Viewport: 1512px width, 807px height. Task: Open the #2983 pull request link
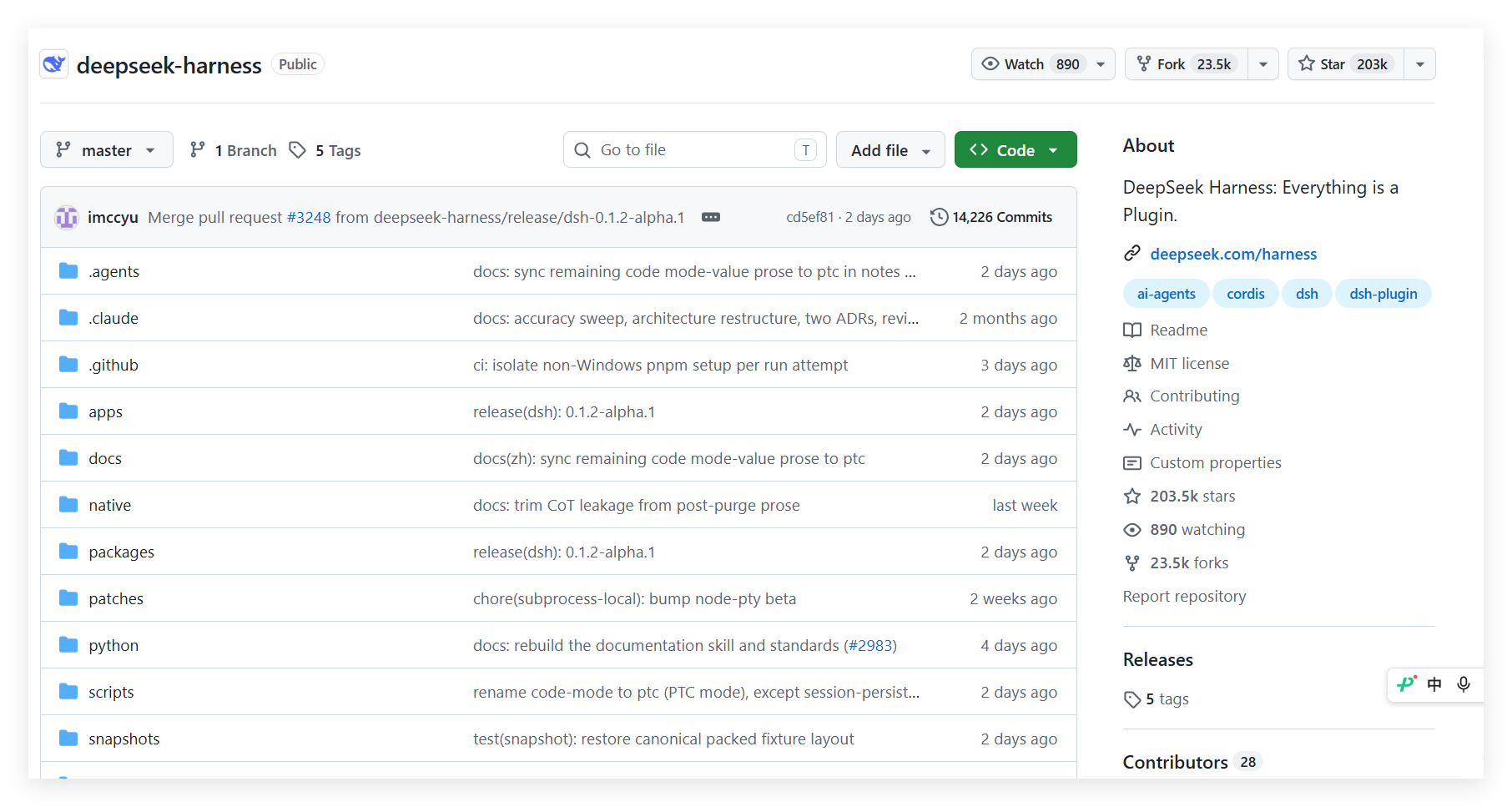(x=870, y=645)
